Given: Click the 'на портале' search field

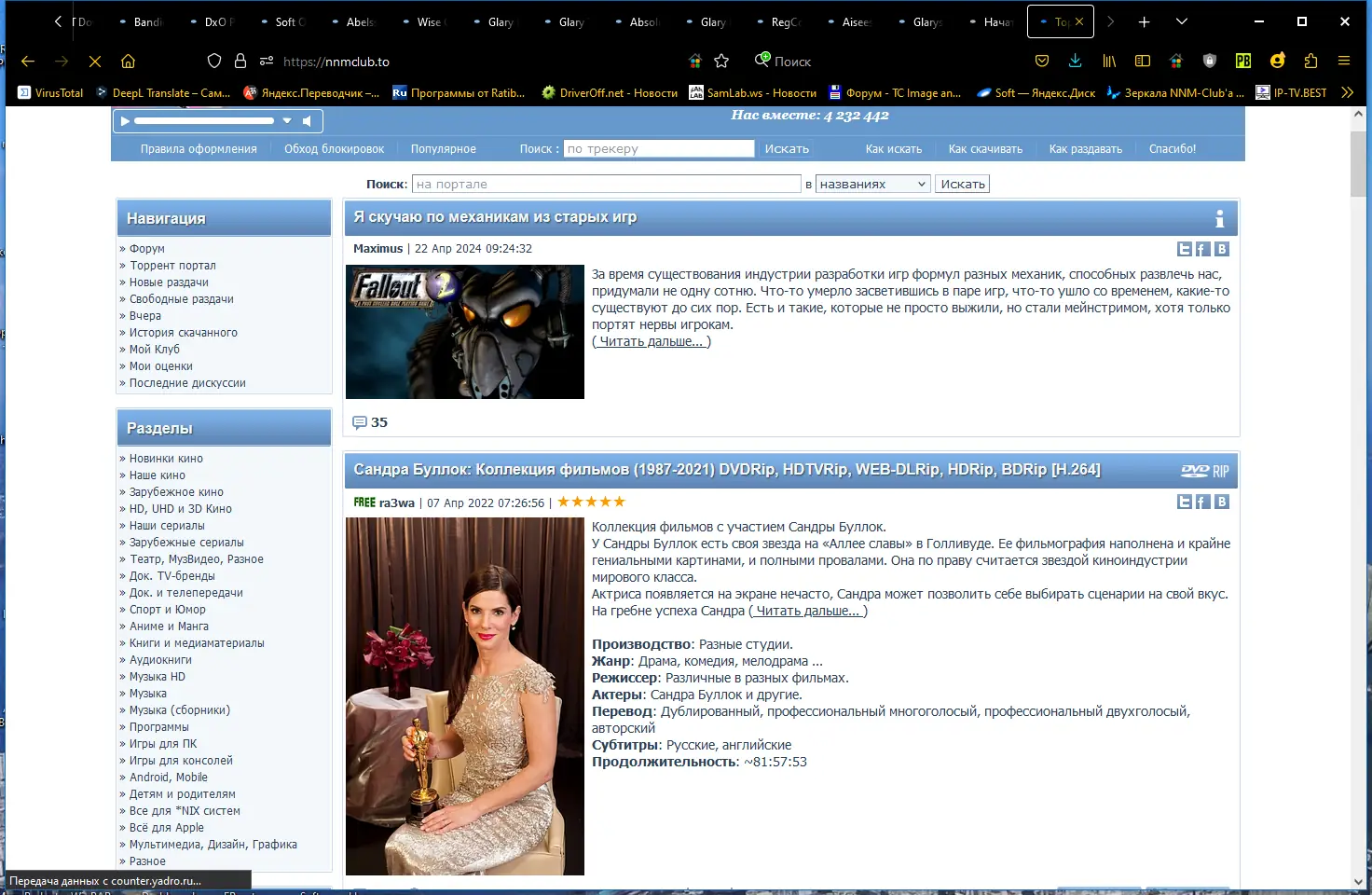Looking at the screenshot, I should point(607,184).
